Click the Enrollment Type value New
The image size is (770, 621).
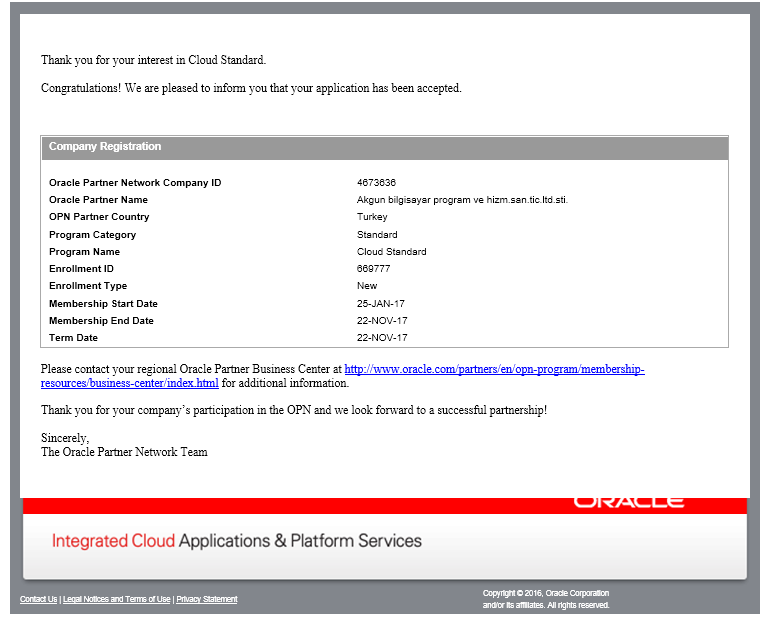(x=367, y=286)
